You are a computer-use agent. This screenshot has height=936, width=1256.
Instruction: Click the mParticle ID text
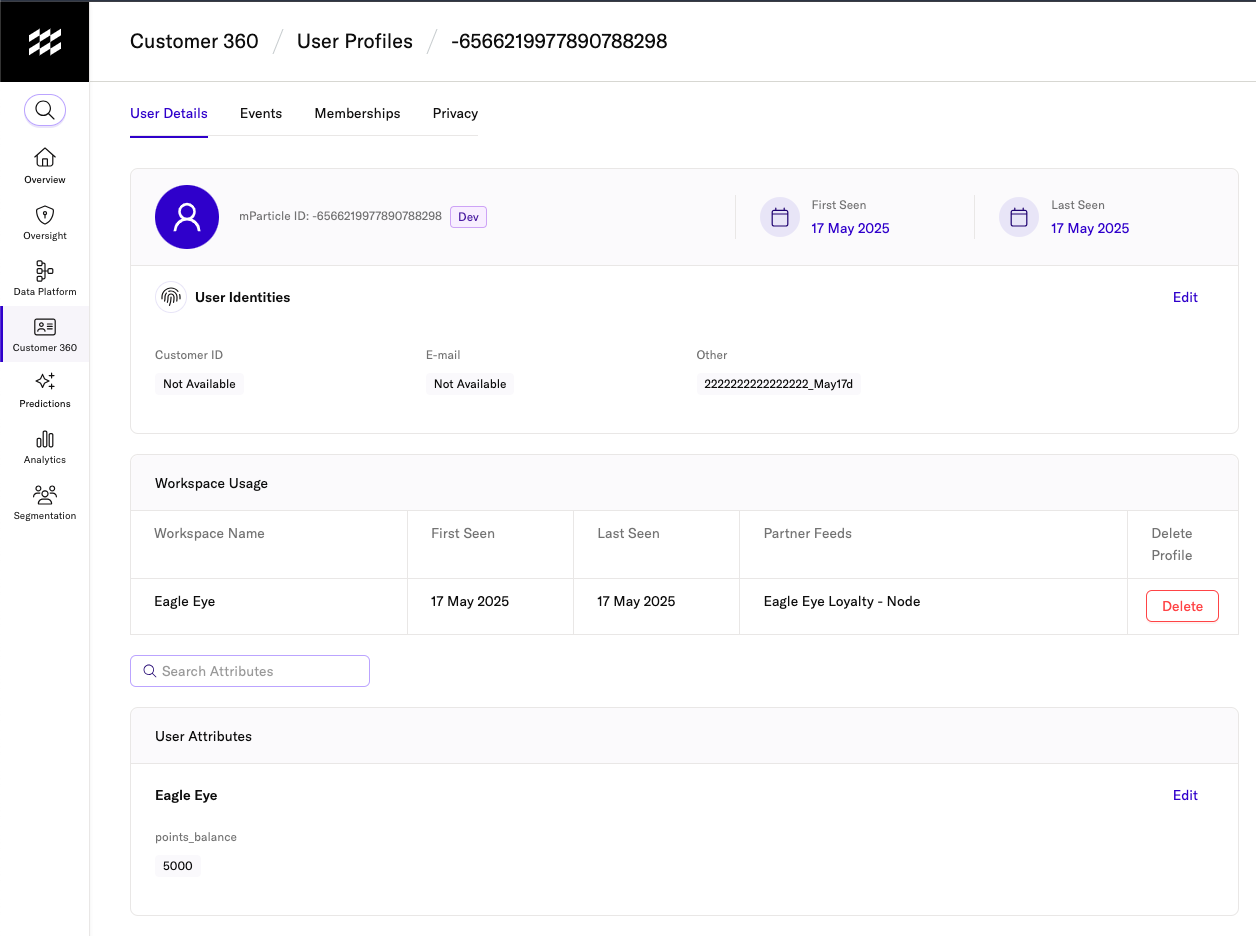tap(340, 216)
